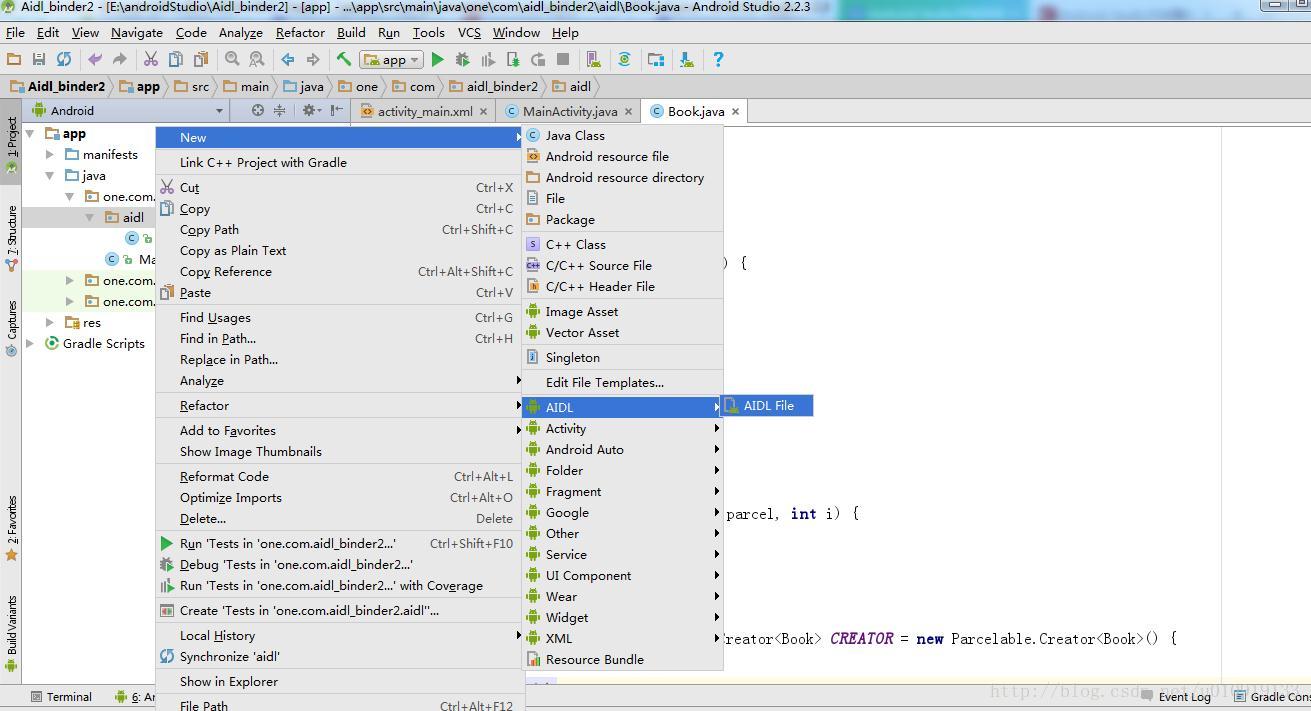Collapse the aidl package node
Image resolution: width=1311 pixels, height=711 pixels.
[90, 218]
